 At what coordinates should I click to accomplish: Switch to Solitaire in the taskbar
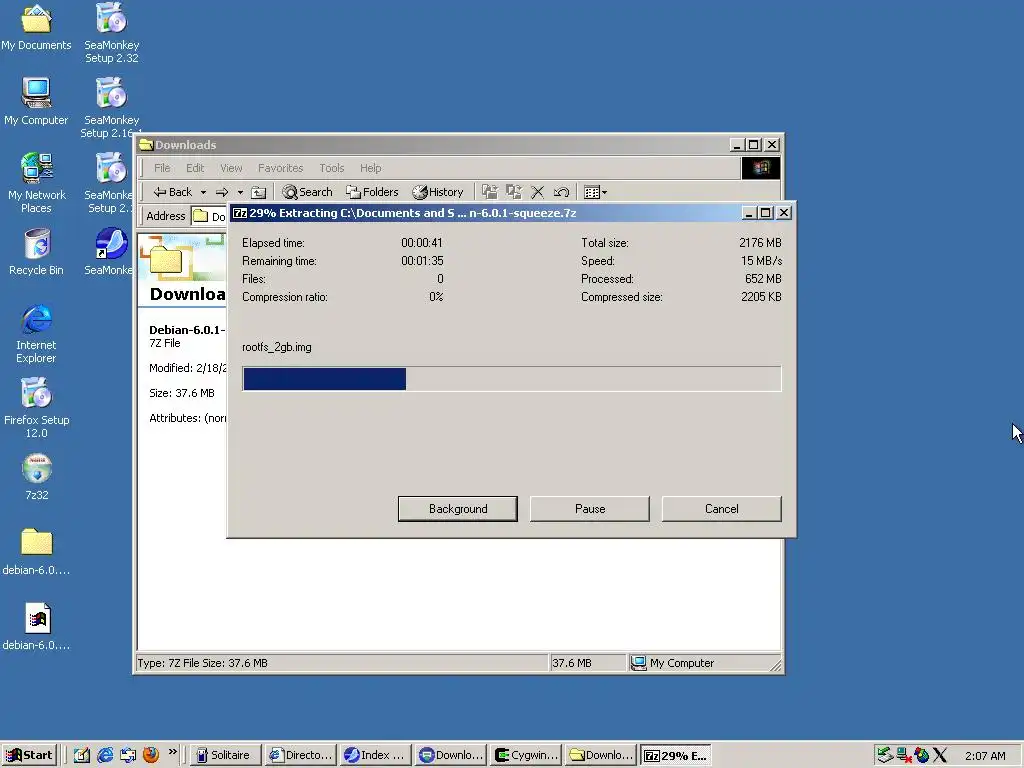(x=225, y=755)
